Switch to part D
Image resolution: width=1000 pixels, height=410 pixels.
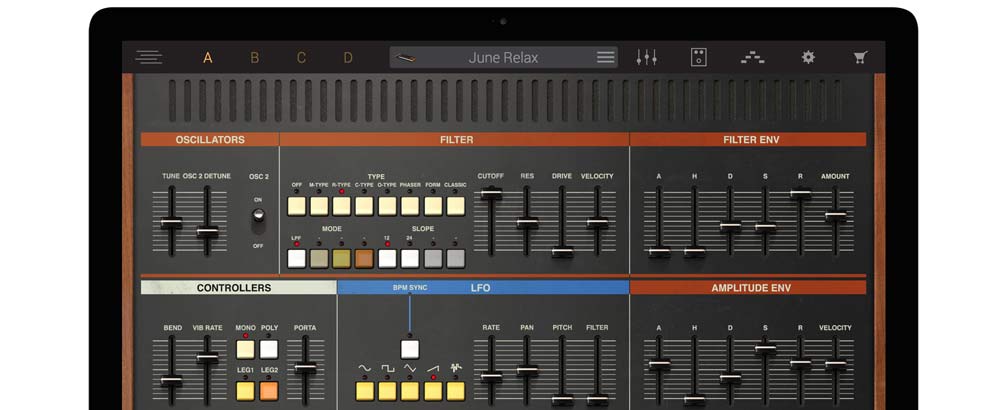(348, 58)
